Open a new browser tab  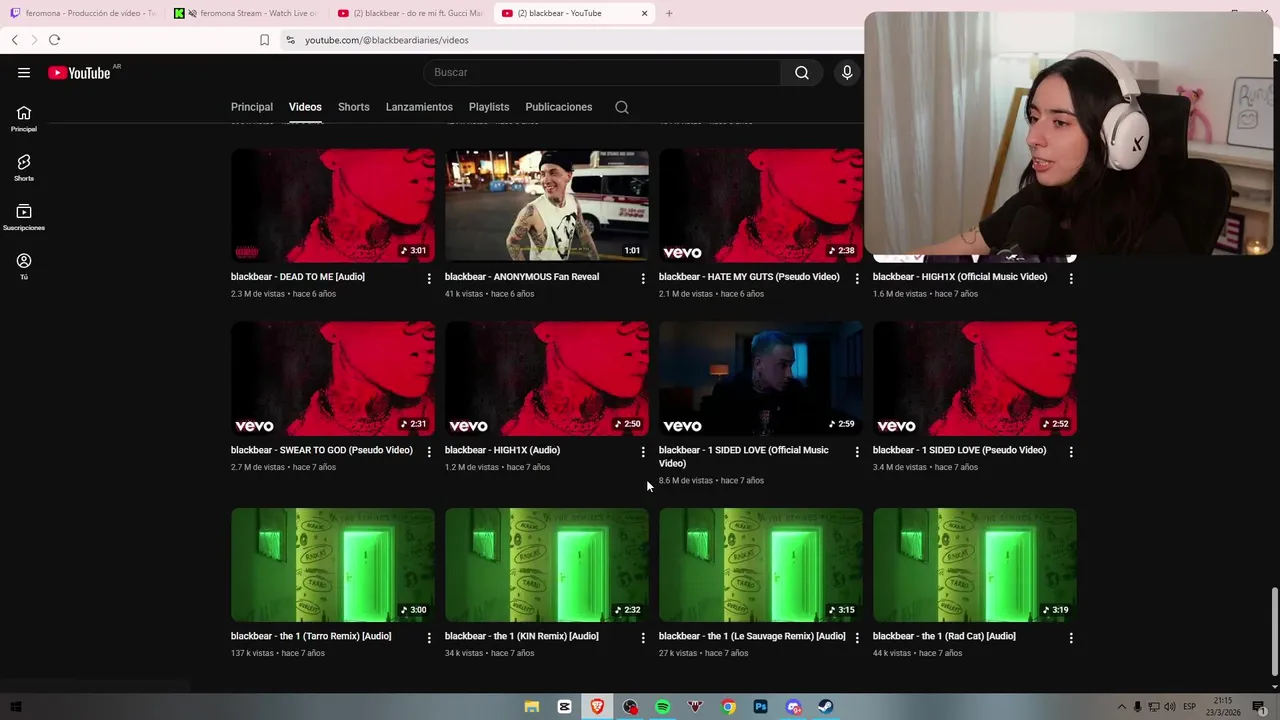point(669,13)
